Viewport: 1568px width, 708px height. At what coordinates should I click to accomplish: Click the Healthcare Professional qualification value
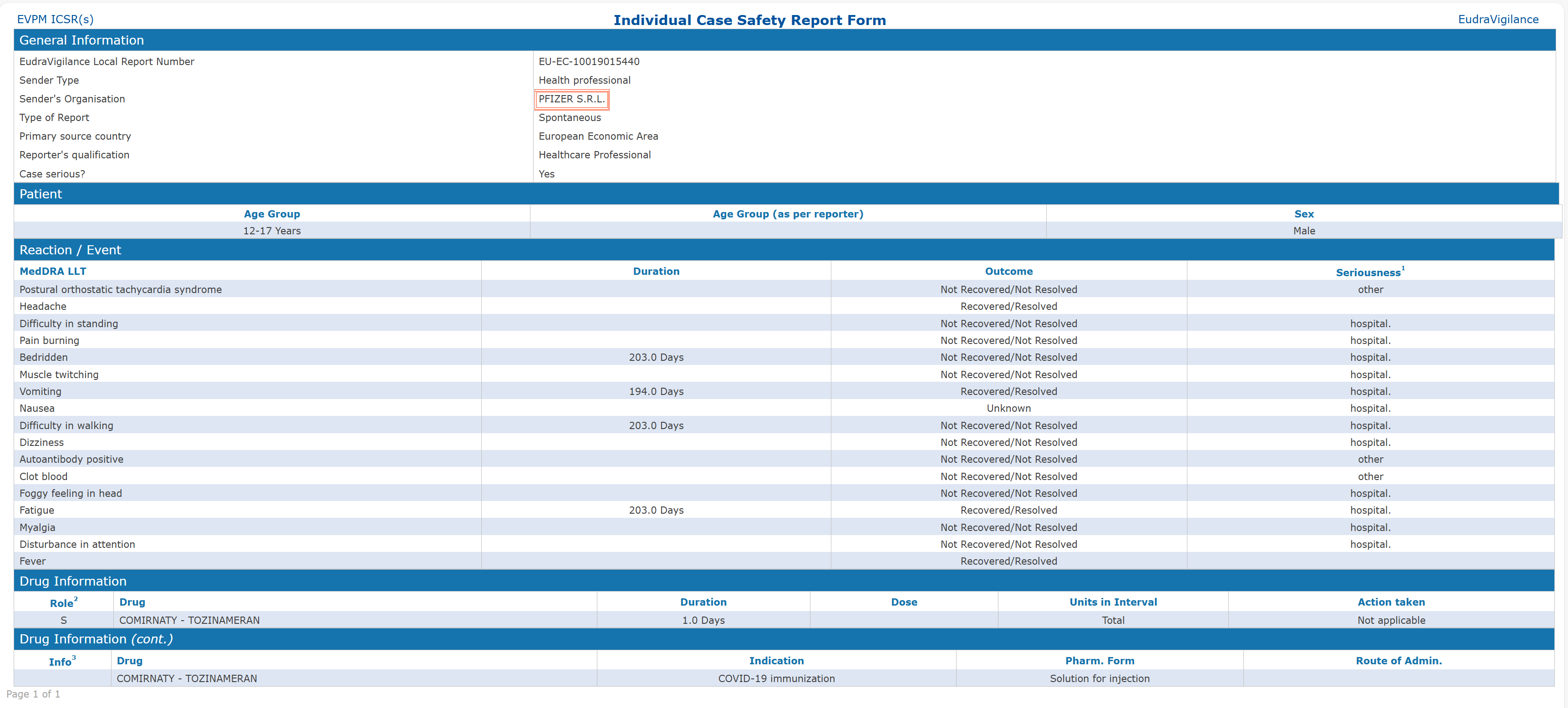coord(594,155)
